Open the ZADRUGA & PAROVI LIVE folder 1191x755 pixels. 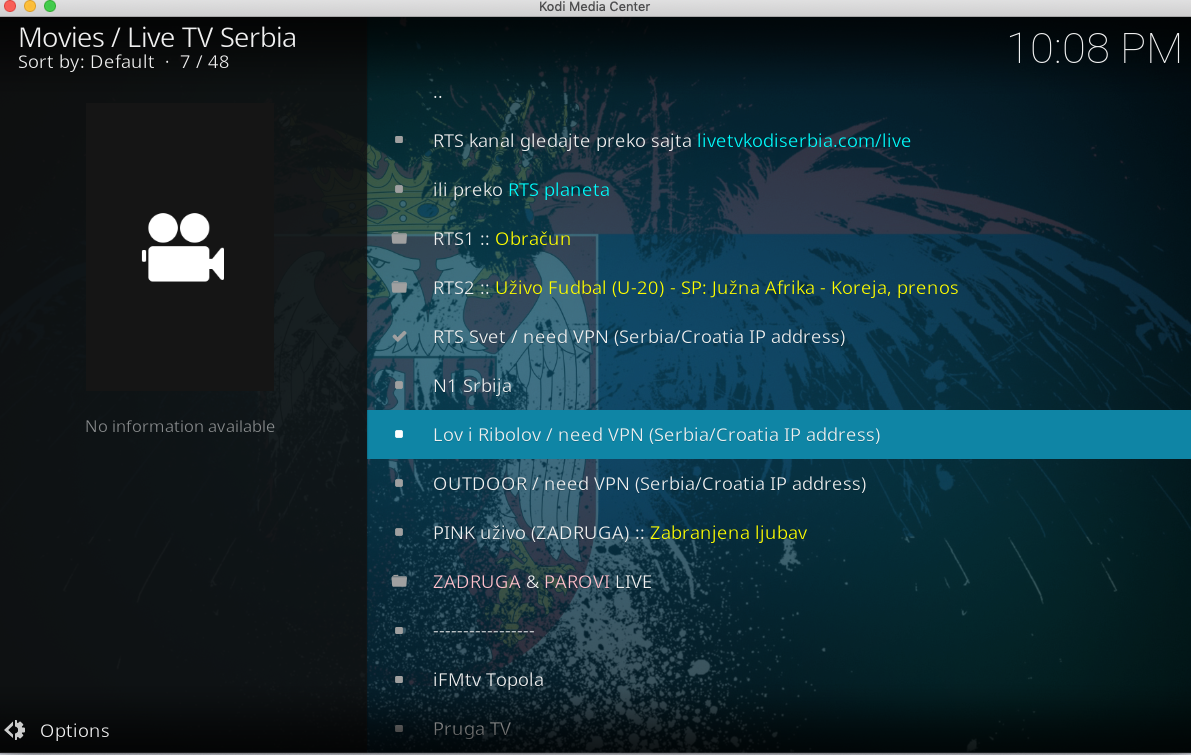pyautogui.click(x=779, y=582)
